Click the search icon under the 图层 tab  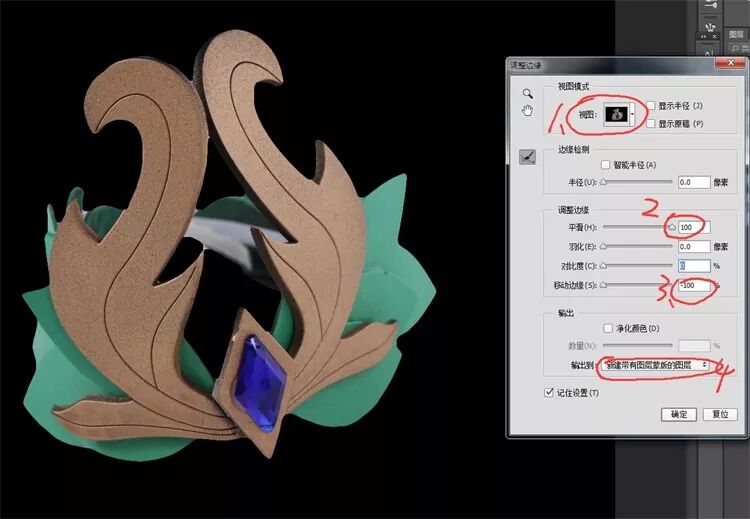(735, 48)
